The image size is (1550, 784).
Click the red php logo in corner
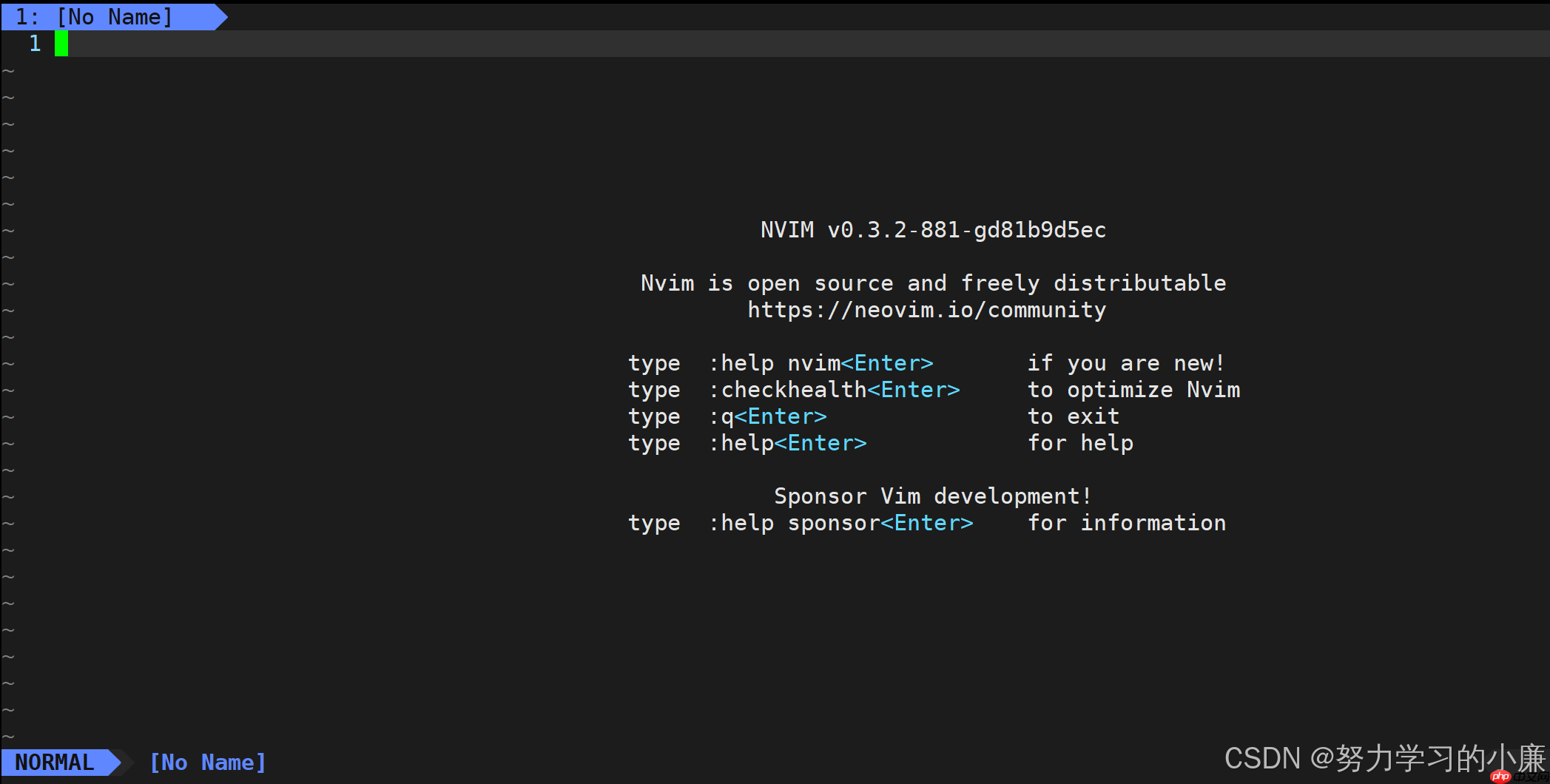pyautogui.click(x=1500, y=776)
